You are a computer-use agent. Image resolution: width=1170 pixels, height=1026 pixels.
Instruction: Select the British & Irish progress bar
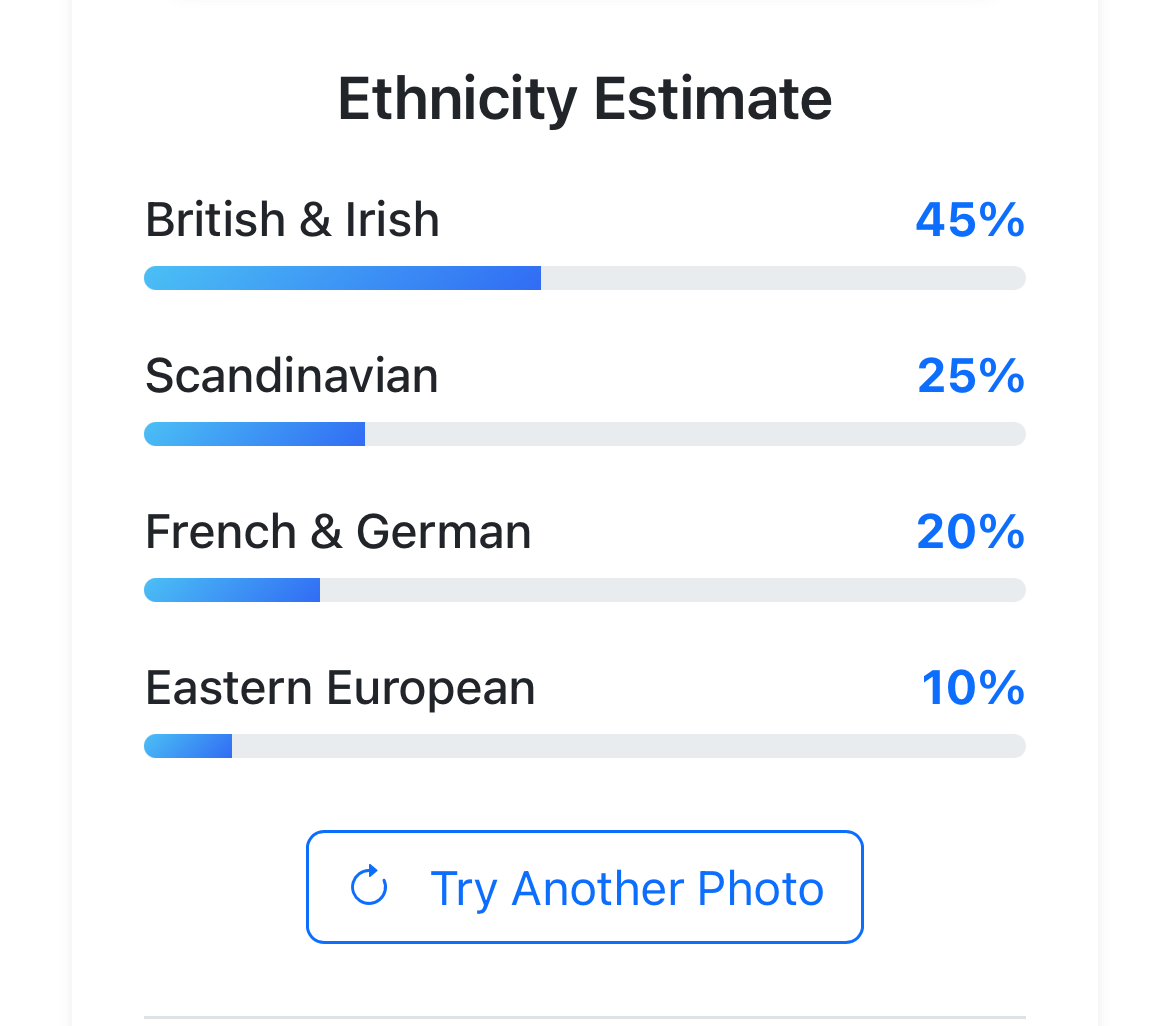point(584,278)
